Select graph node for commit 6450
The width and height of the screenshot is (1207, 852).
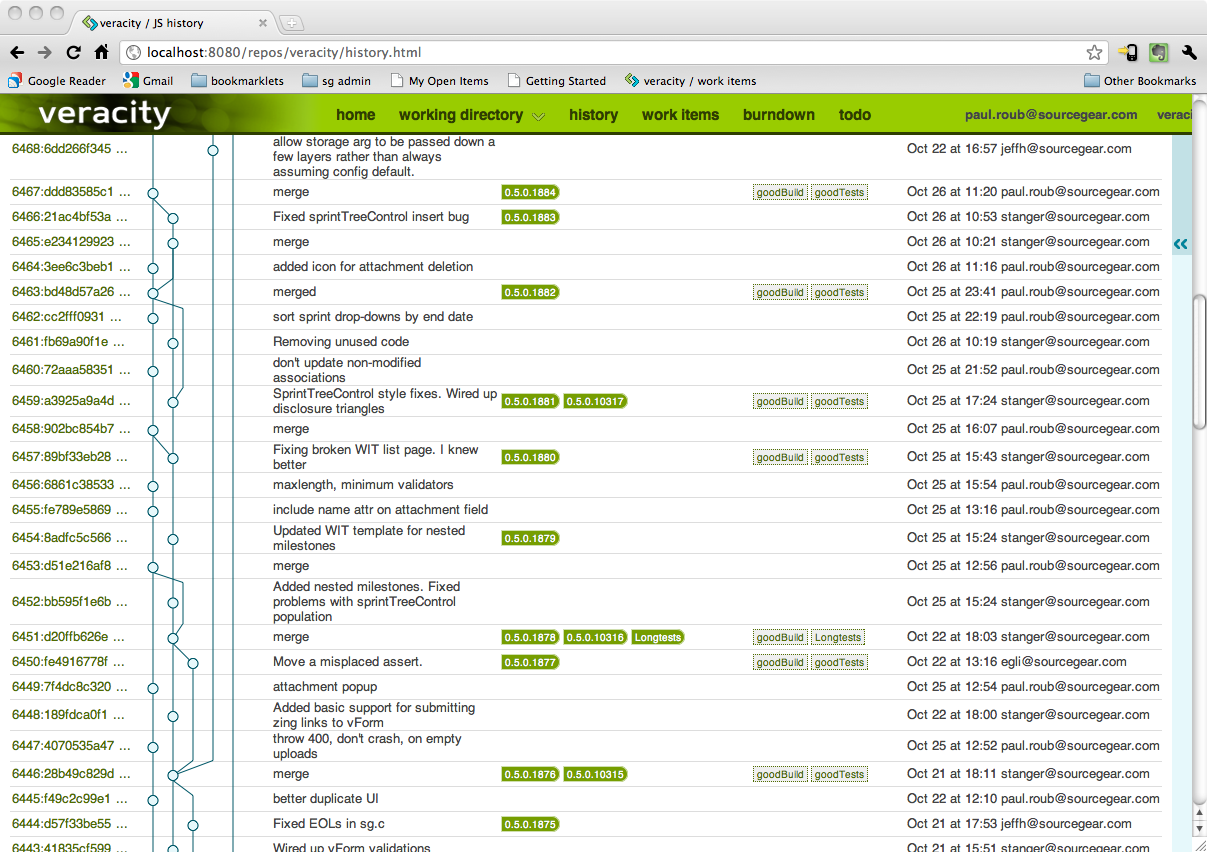click(193, 662)
